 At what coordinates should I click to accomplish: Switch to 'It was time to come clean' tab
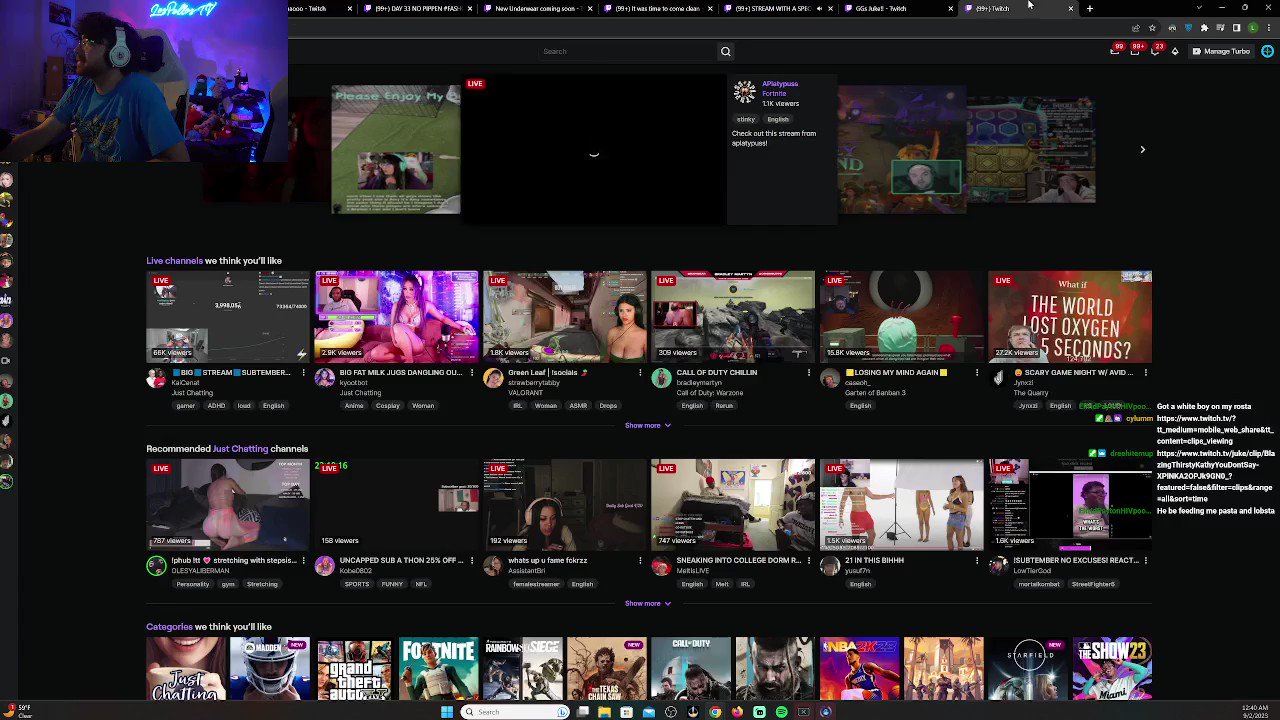click(x=657, y=8)
